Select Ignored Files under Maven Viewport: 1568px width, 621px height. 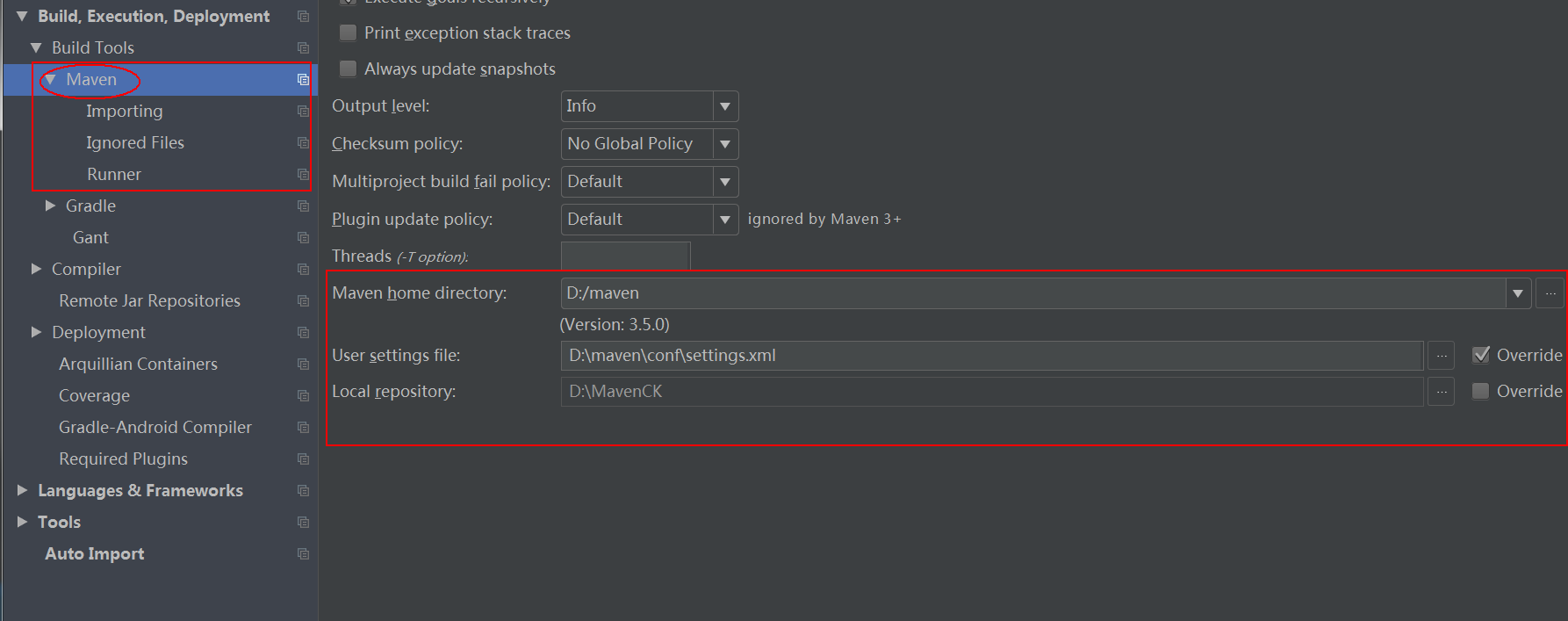pos(135,143)
